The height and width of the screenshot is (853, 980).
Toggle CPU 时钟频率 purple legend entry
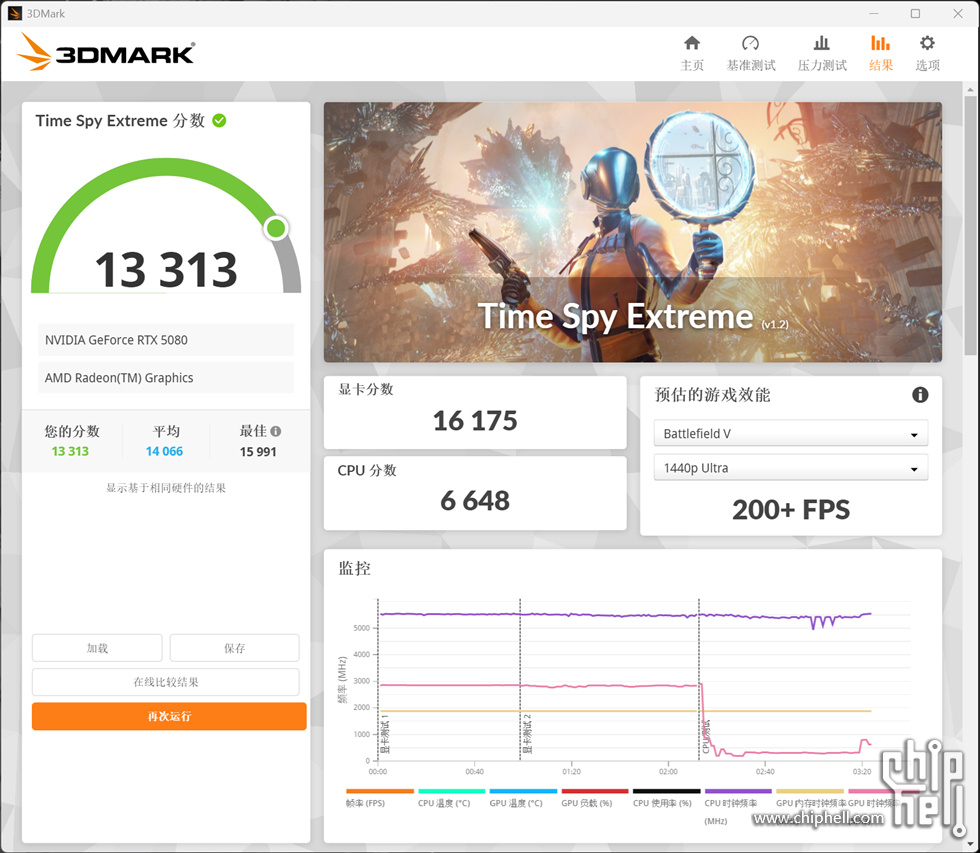pyautogui.click(x=738, y=806)
